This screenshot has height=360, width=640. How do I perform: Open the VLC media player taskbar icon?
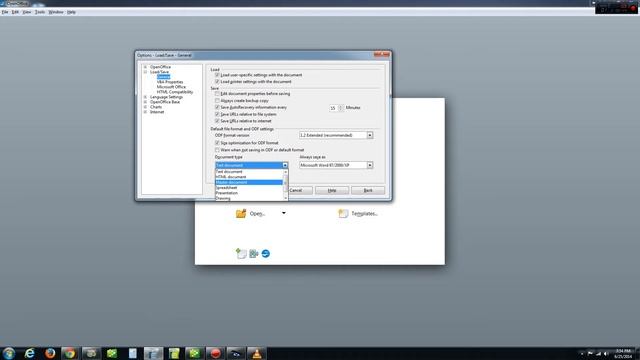click(256, 353)
